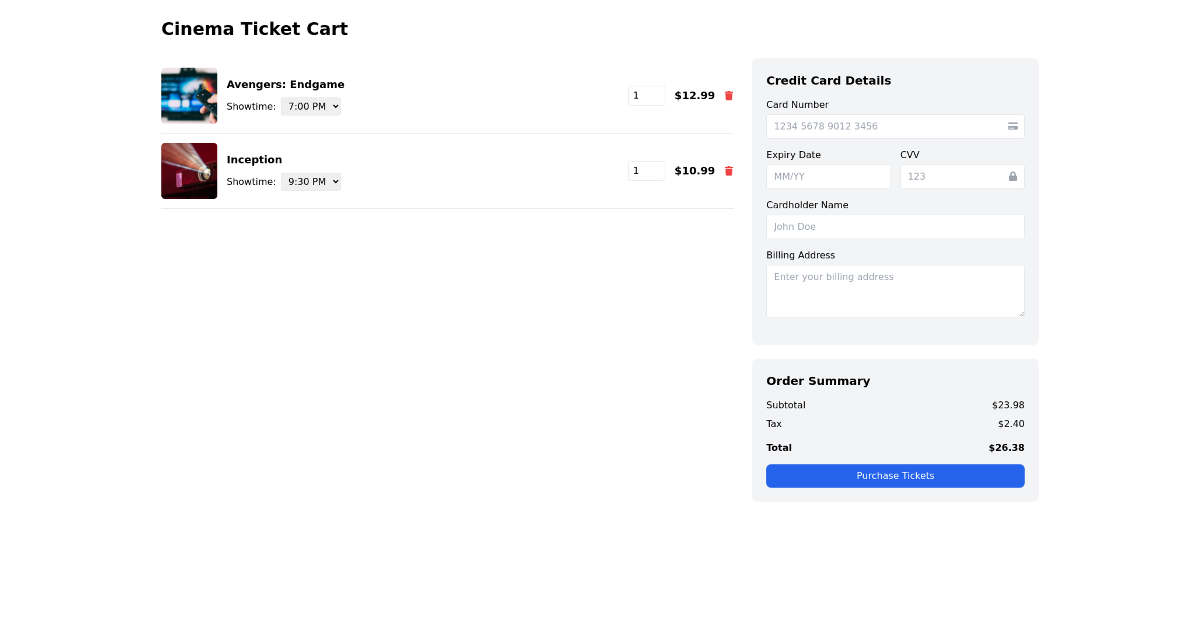
Task: Click inside the CVV input box
Action: (x=950, y=176)
